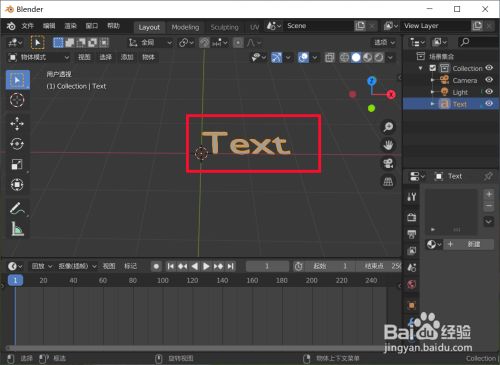The image size is (500, 365).
Task: Hide the Collection with its eye icon
Action: (489, 68)
